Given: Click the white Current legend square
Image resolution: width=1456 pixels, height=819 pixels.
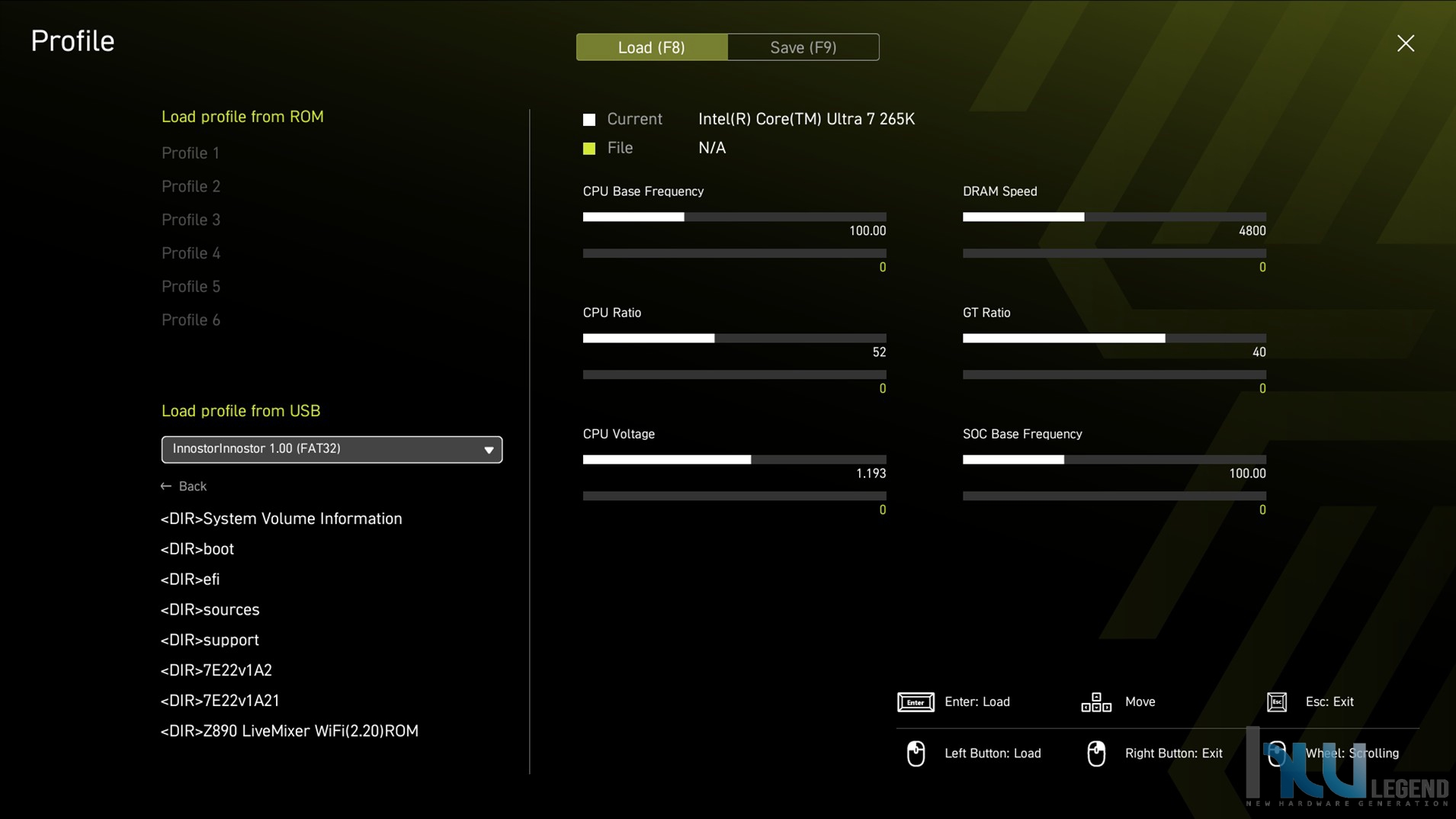Looking at the screenshot, I should [589, 120].
